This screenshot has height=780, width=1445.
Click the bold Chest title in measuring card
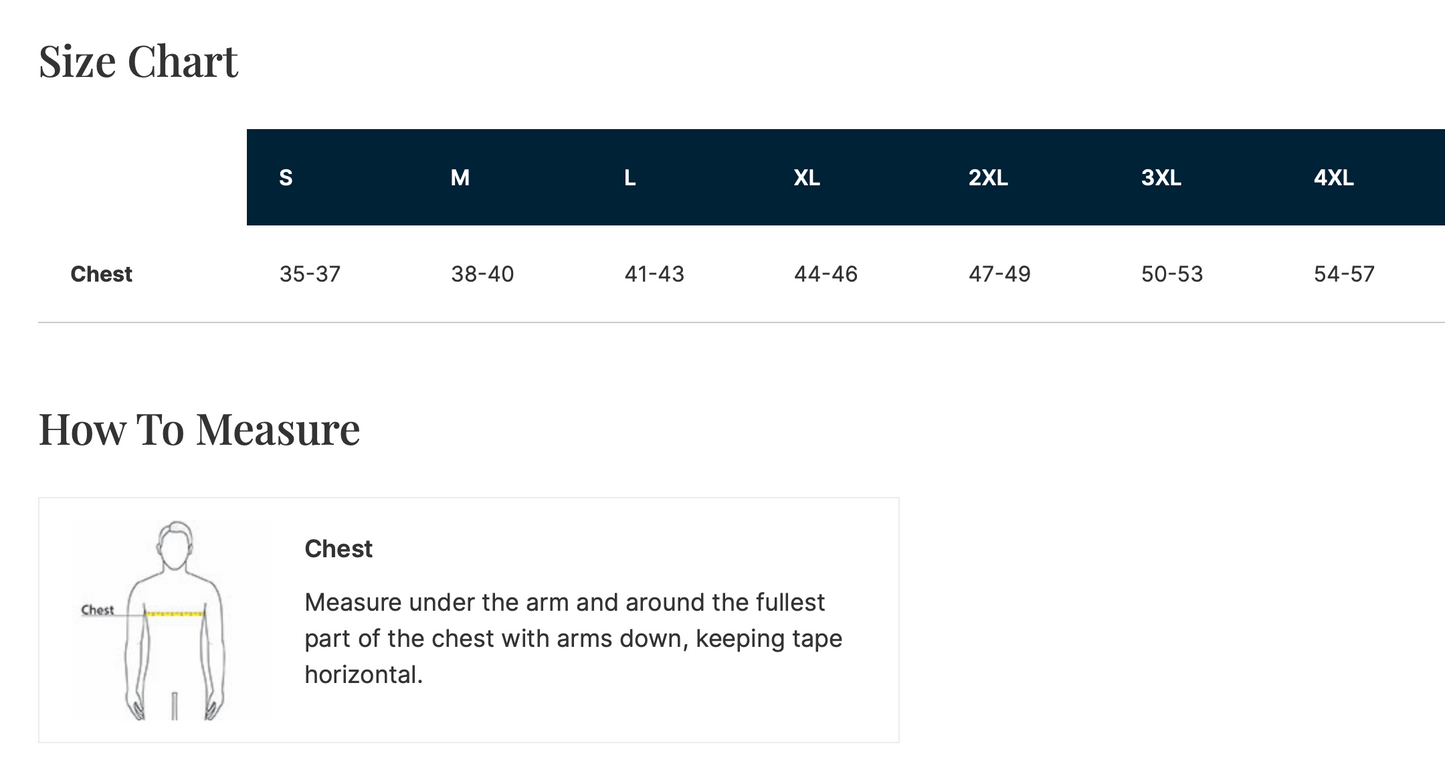click(338, 549)
